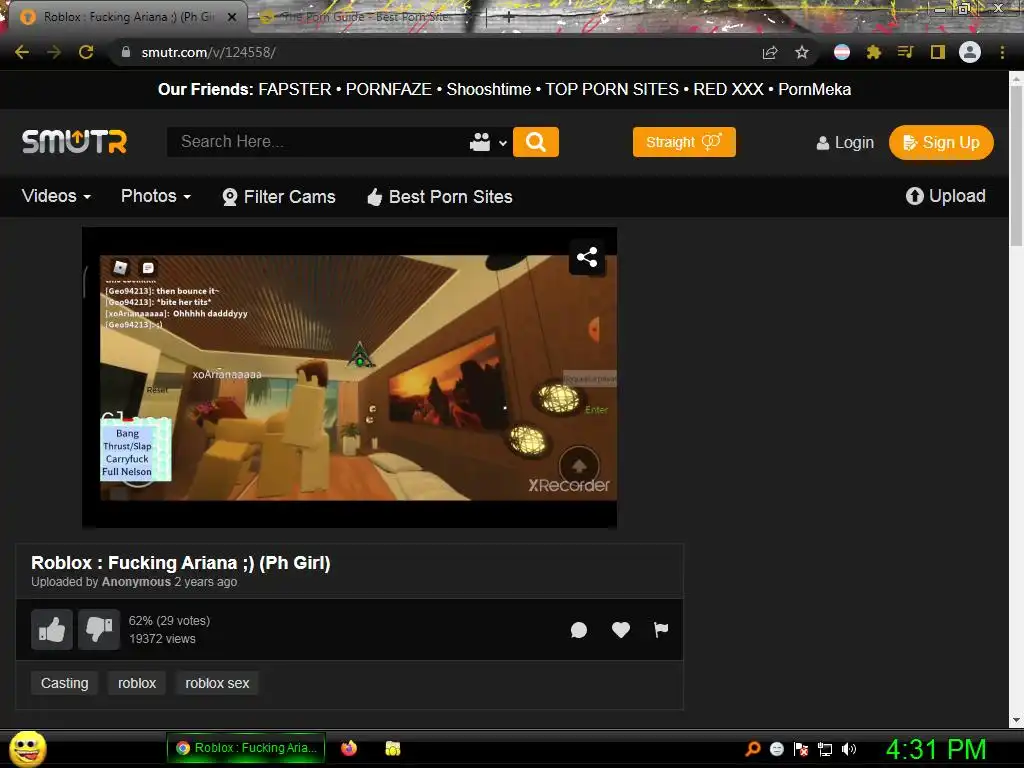Open the Filter Cams menu item
This screenshot has height=768, width=1024.
pyautogui.click(x=279, y=197)
